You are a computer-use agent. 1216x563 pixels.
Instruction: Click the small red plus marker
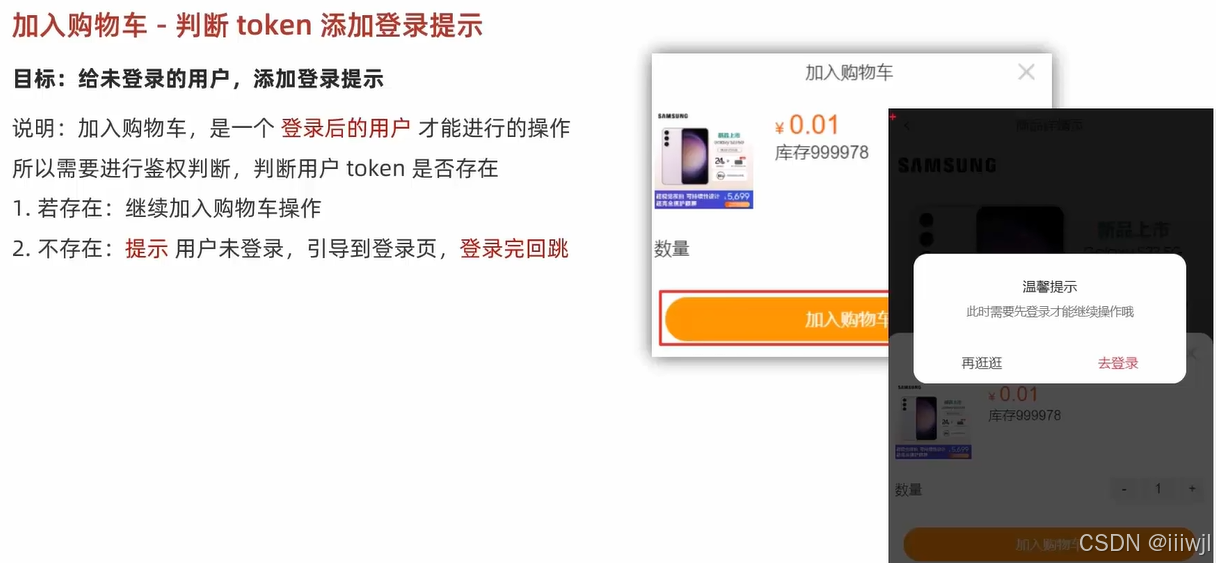[892, 117]
